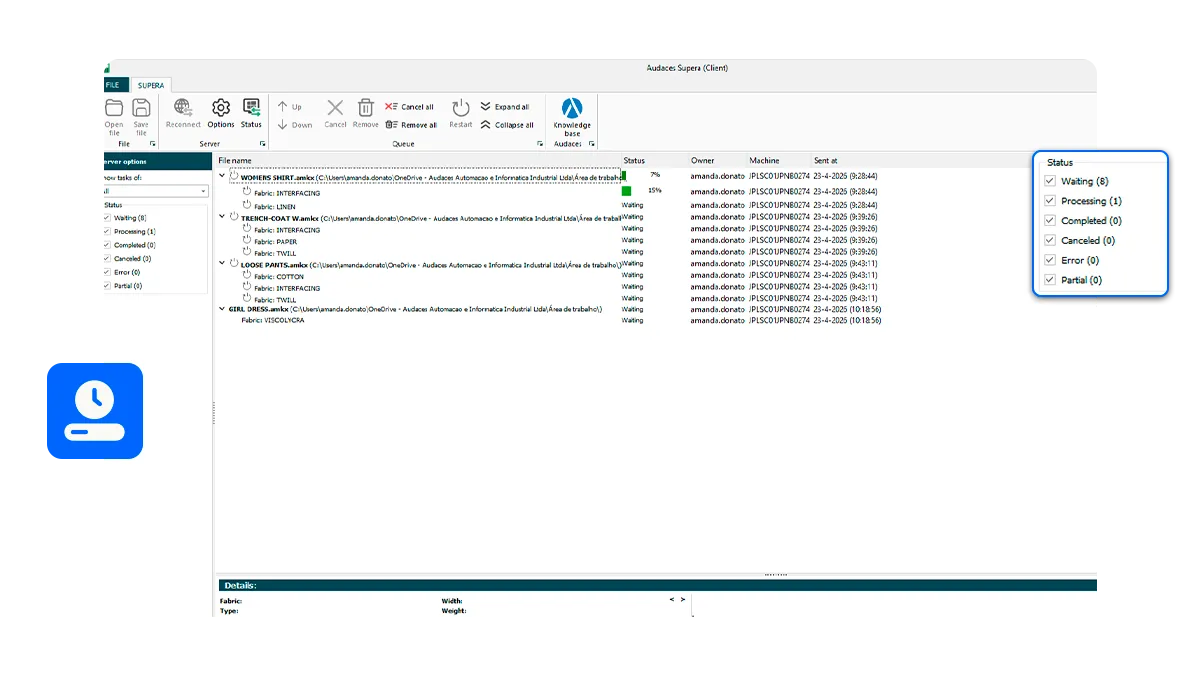Image resolution: width=1200 pixels, height=675 pixels.
Task: Open the File group dialog launcher
Action: [153, 144]
